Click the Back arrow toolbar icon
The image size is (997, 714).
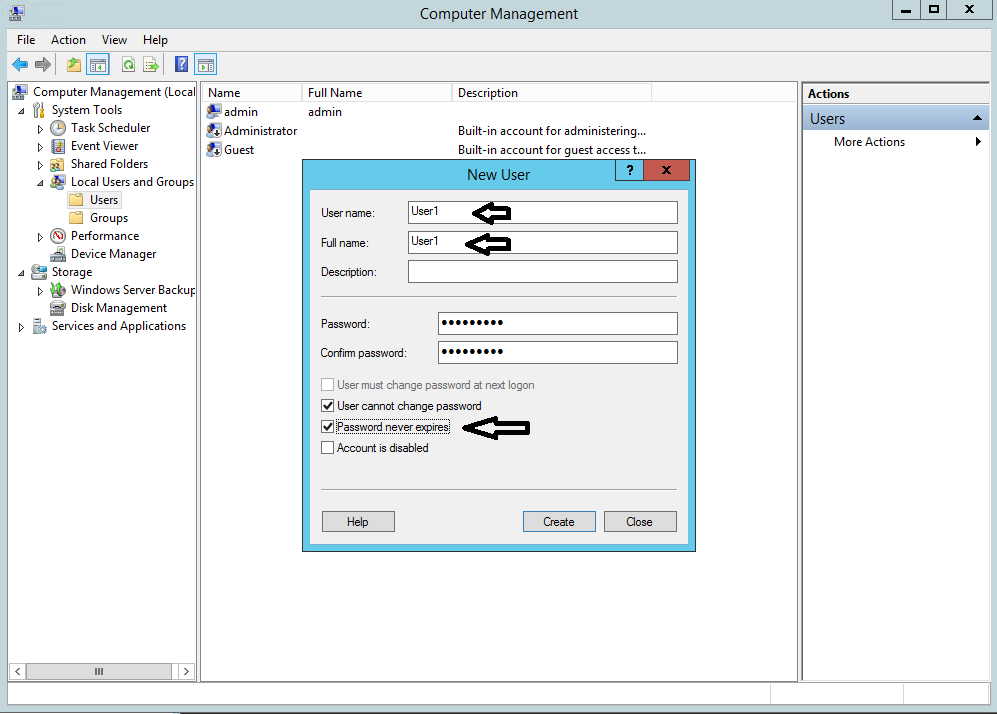pos(20,65)
